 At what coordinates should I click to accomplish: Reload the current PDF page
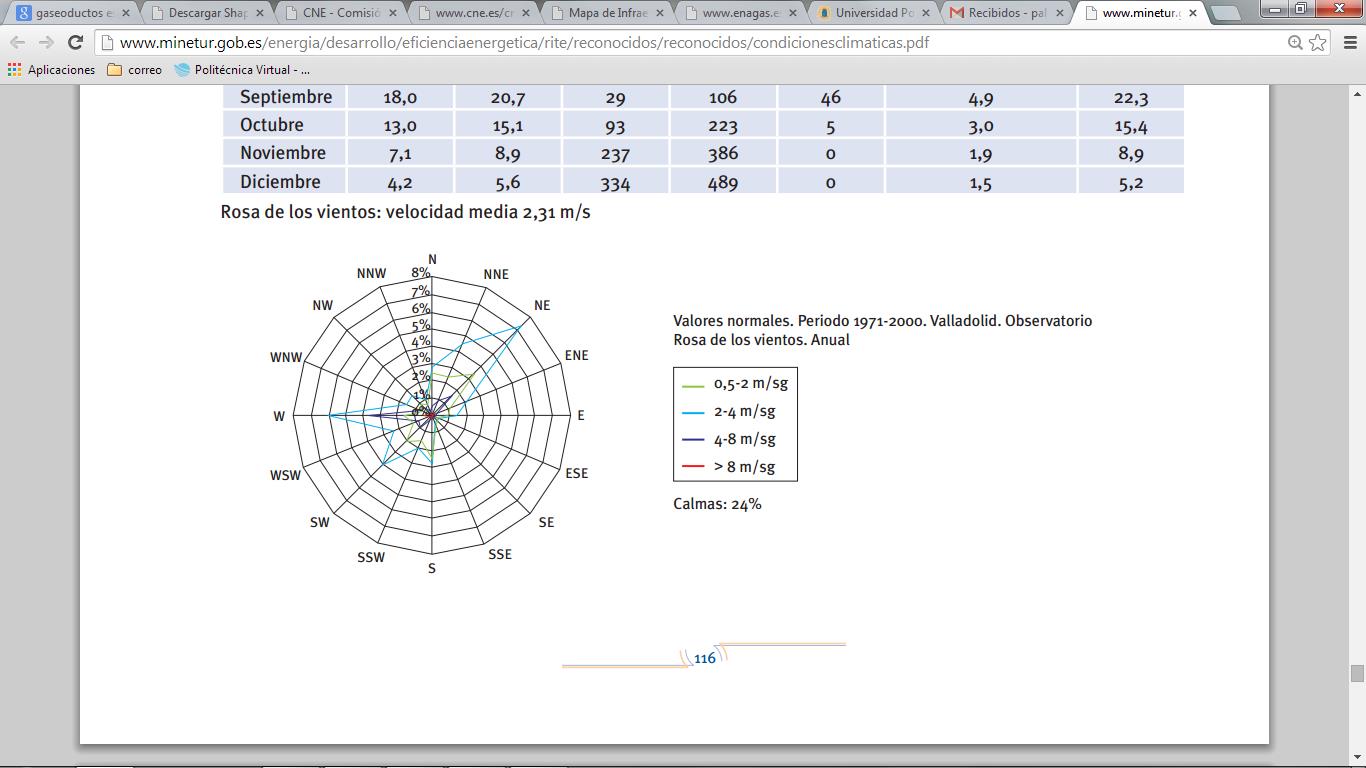click(75, 43)
